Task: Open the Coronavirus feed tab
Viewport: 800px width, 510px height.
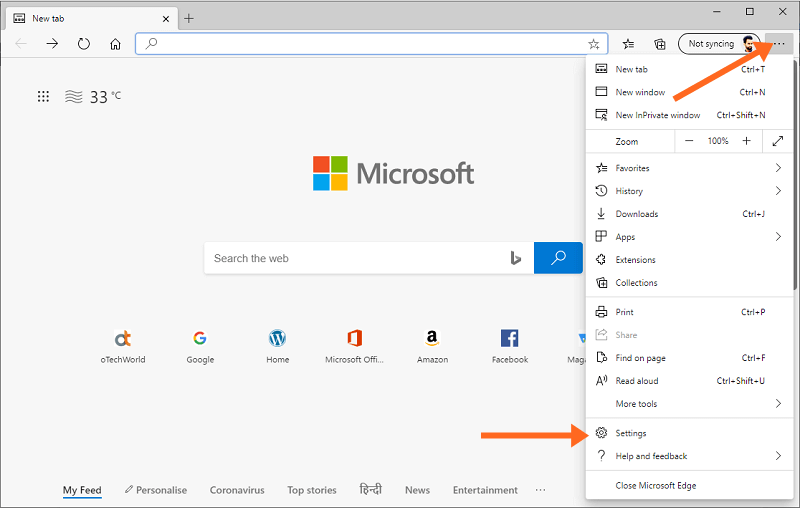Action: 237,490
